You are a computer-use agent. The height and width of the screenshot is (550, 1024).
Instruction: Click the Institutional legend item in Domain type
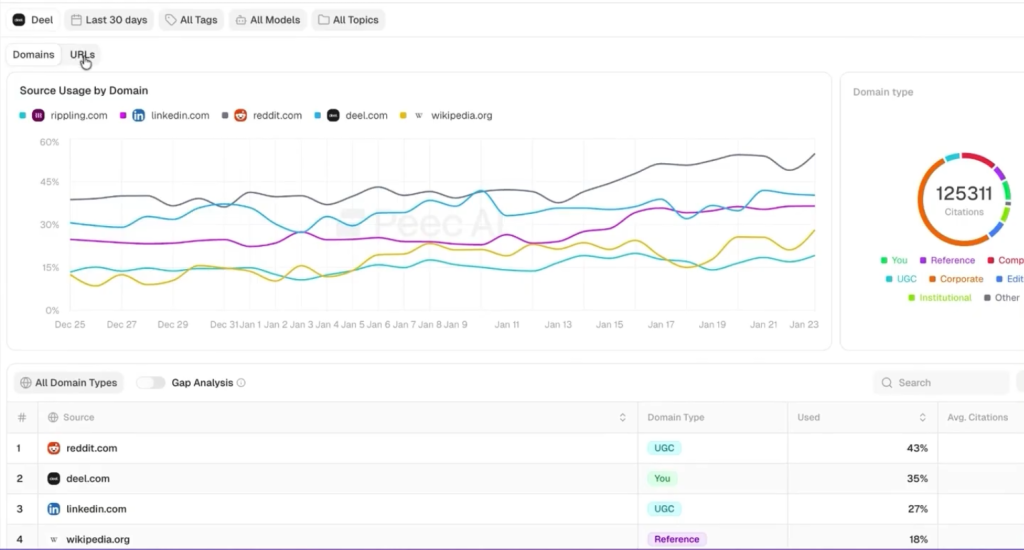click(940, 298)
